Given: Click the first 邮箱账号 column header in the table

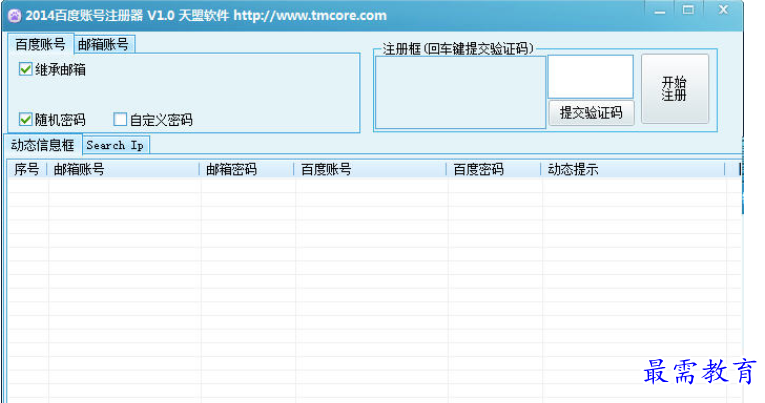Looking at the screenshot, I should 123,169.
